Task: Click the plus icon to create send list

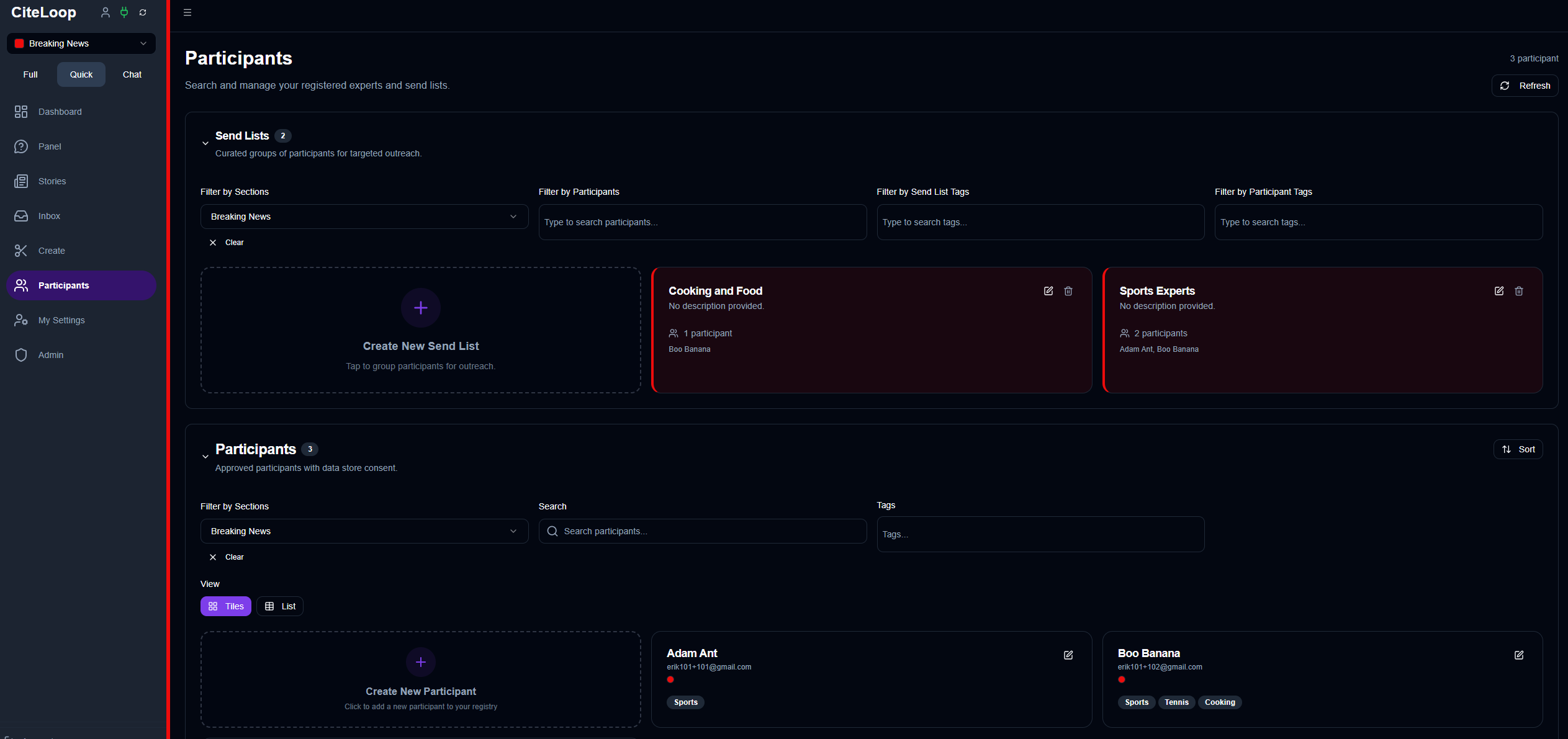Action: [x=421, y=308]
